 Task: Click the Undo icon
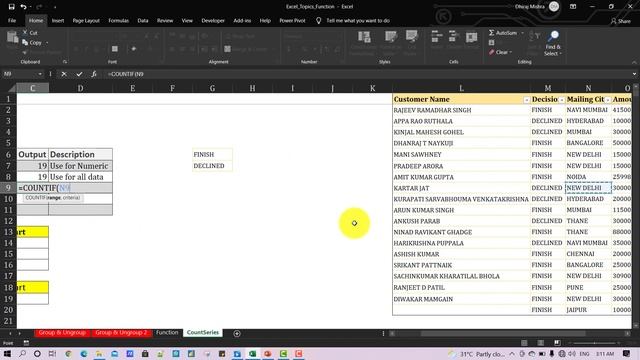[x=23, y=7]
